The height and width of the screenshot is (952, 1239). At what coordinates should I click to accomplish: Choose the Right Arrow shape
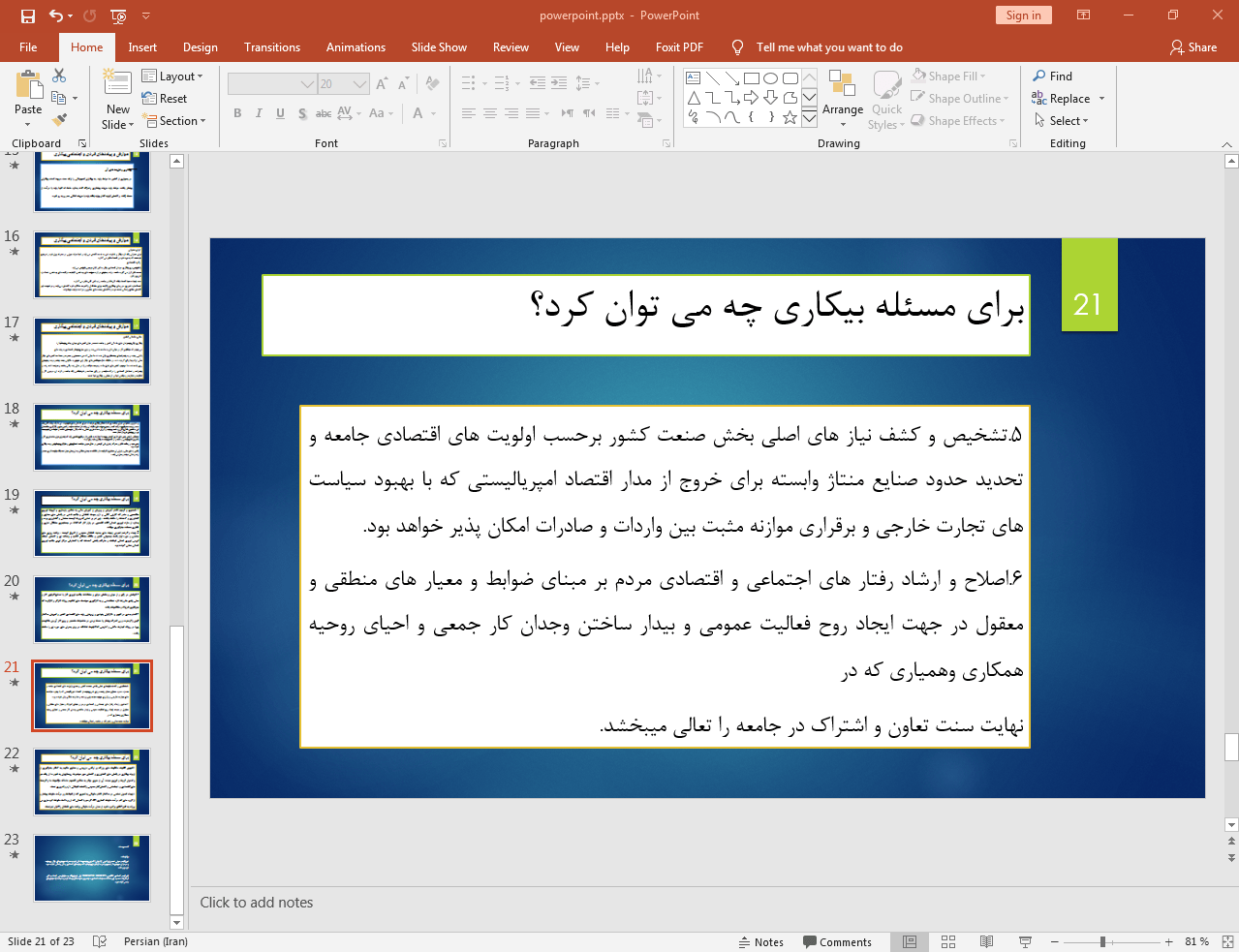pos(751,98)
